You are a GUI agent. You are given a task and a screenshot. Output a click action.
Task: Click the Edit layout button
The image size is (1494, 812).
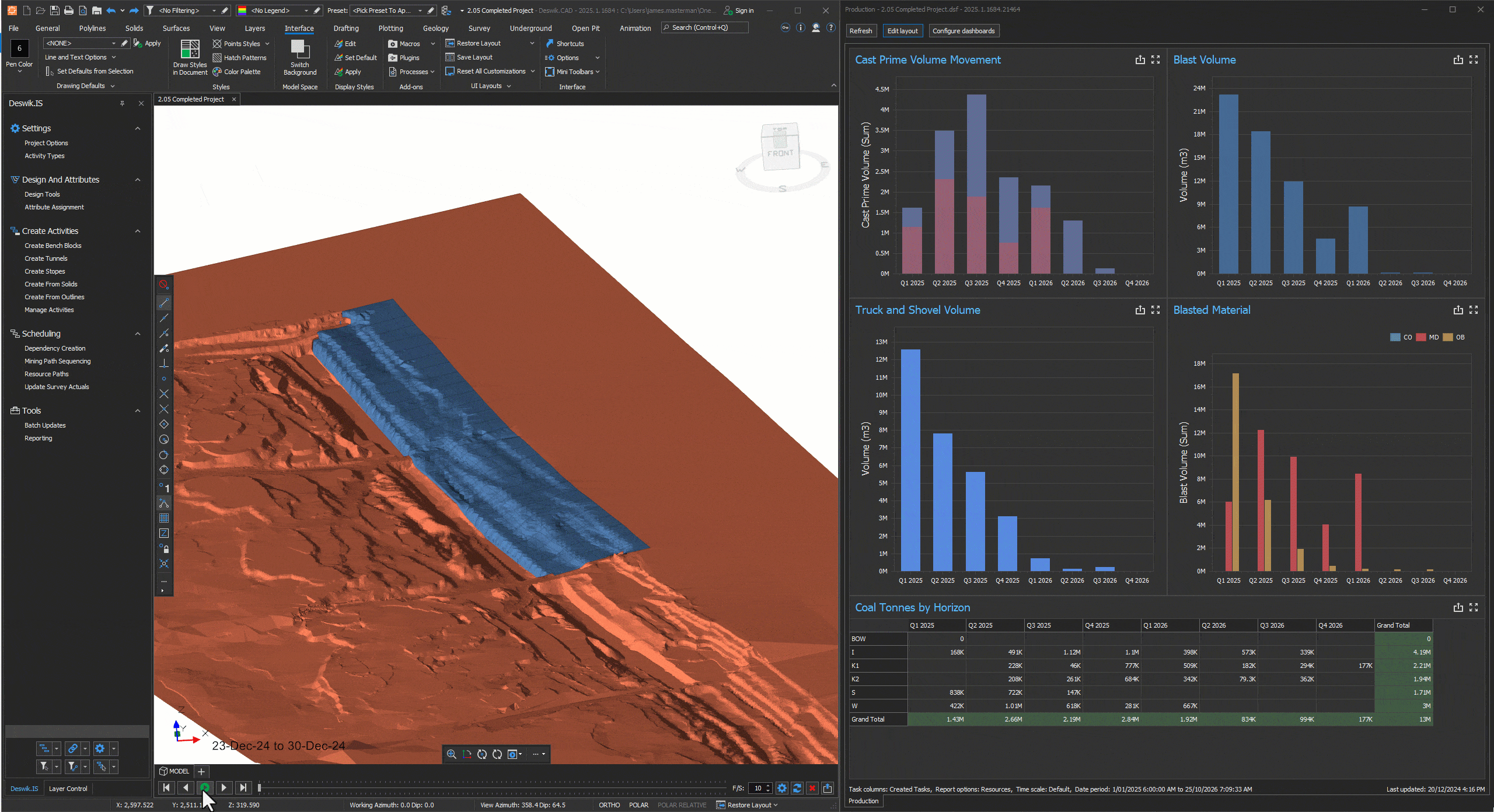(902, 31)
